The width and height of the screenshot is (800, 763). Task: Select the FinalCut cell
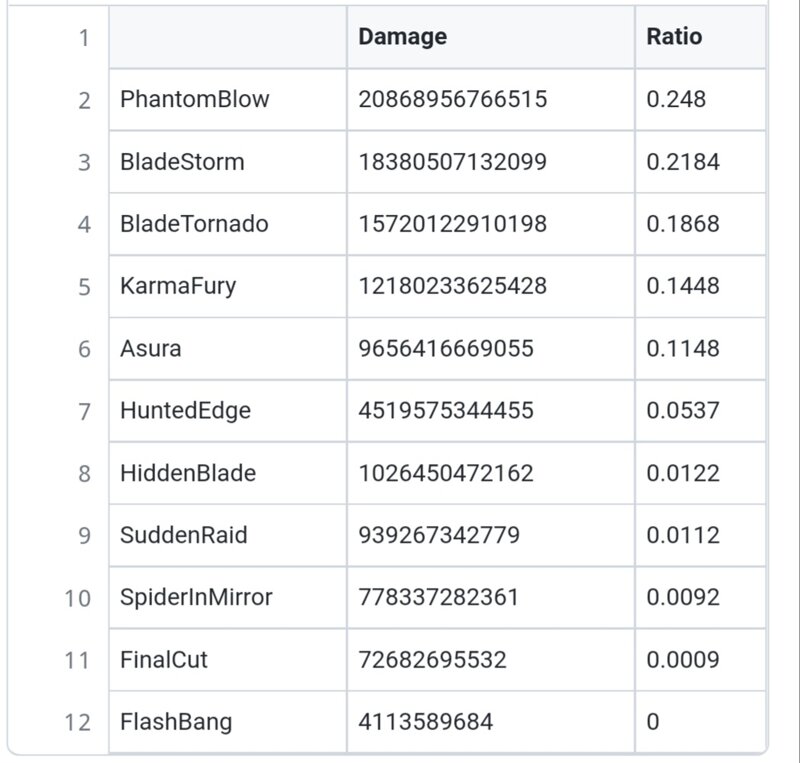tap(228, 660)
